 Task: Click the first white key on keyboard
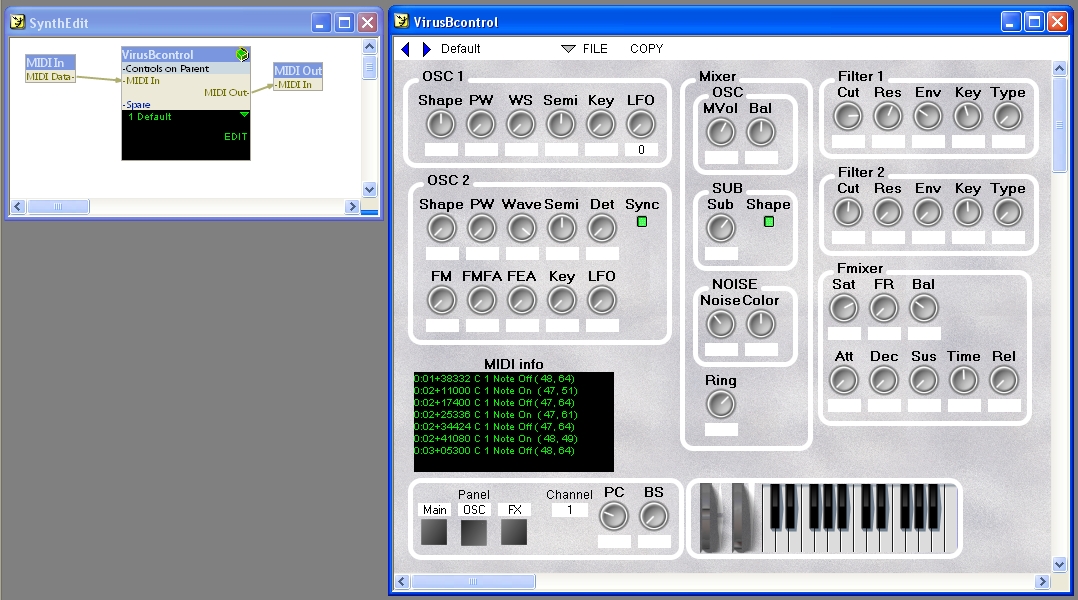(767, 541)
